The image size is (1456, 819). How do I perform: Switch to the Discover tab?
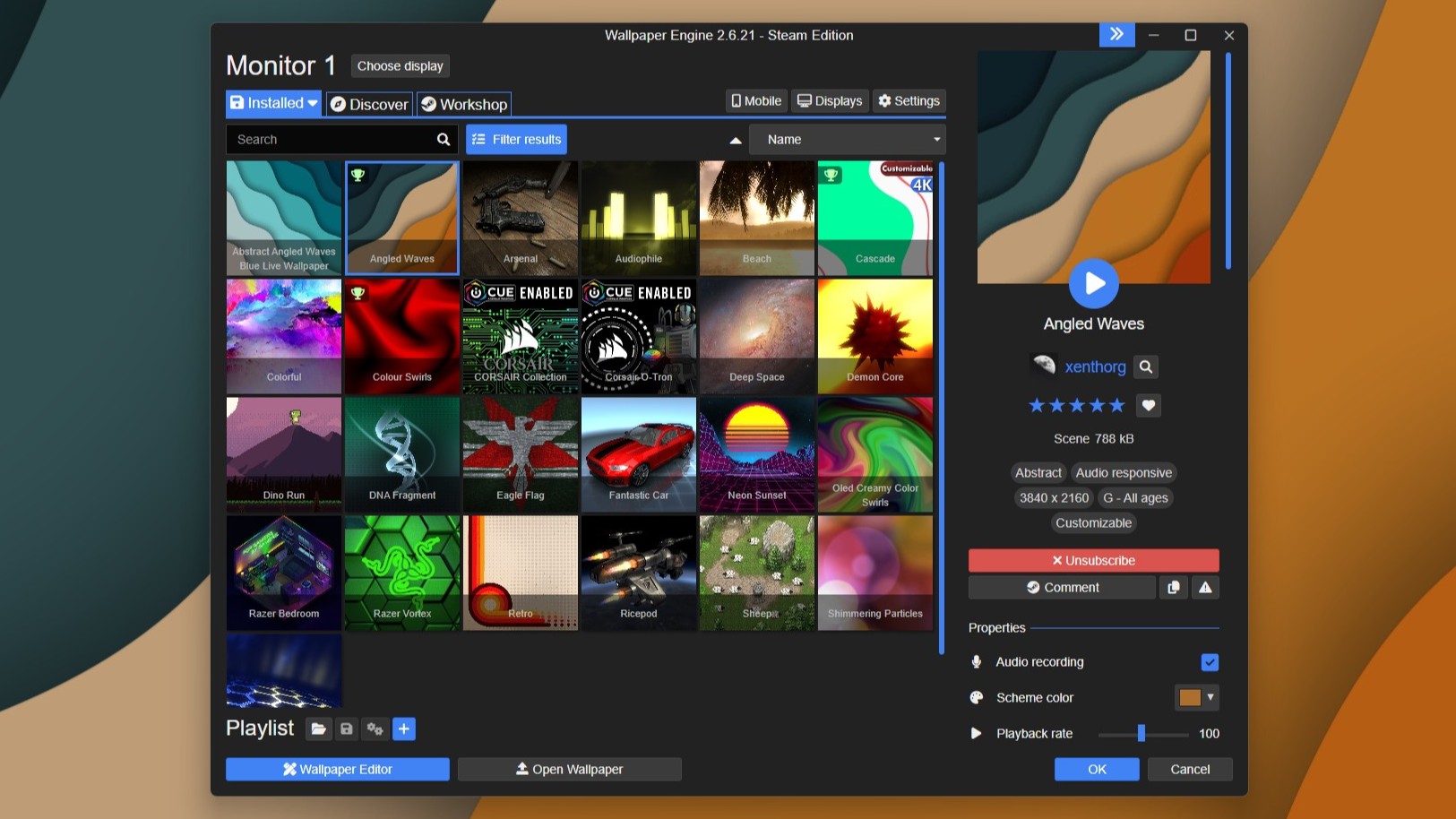click(369, 105)
